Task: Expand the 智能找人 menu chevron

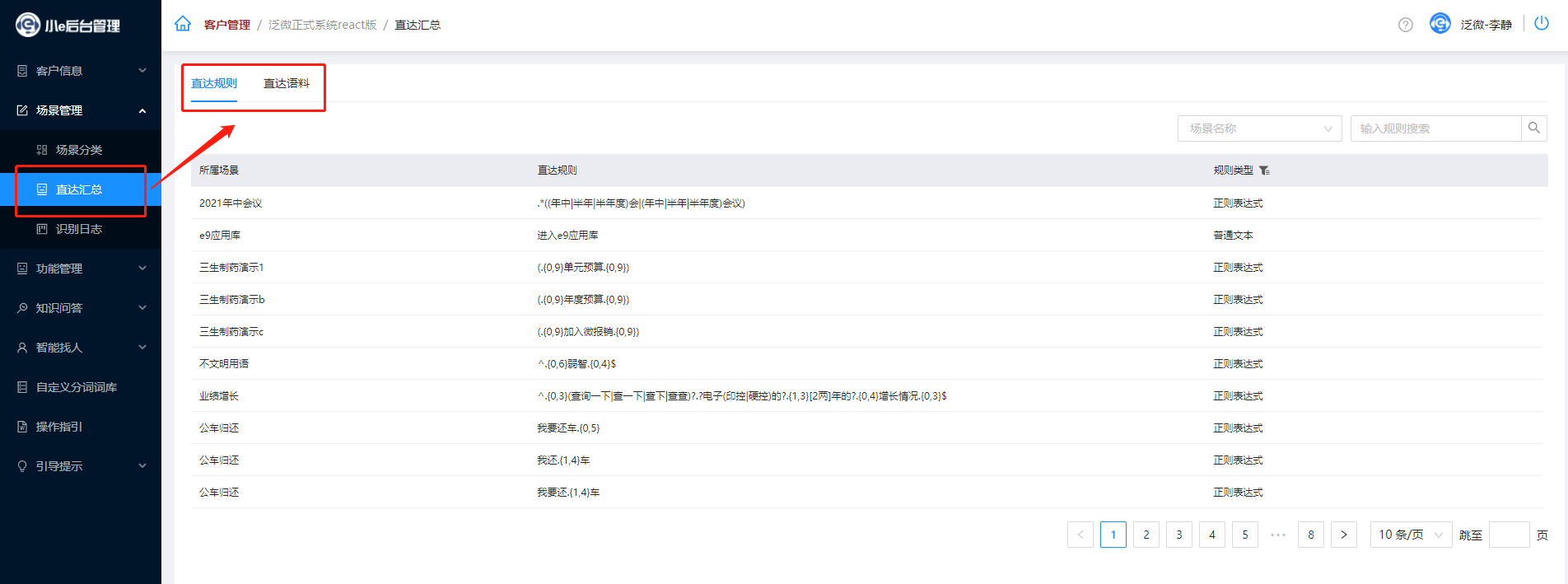Action: tap(142, 348)
